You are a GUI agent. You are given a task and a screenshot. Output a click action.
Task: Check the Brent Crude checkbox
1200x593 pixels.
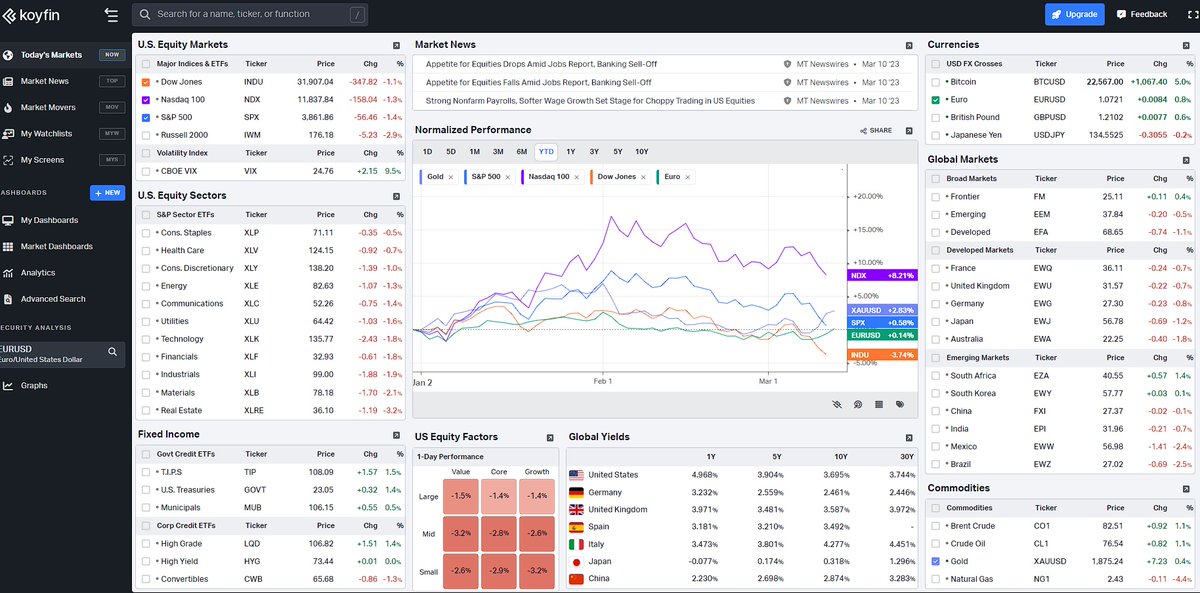pyautogui.click(x=935, y=525)
